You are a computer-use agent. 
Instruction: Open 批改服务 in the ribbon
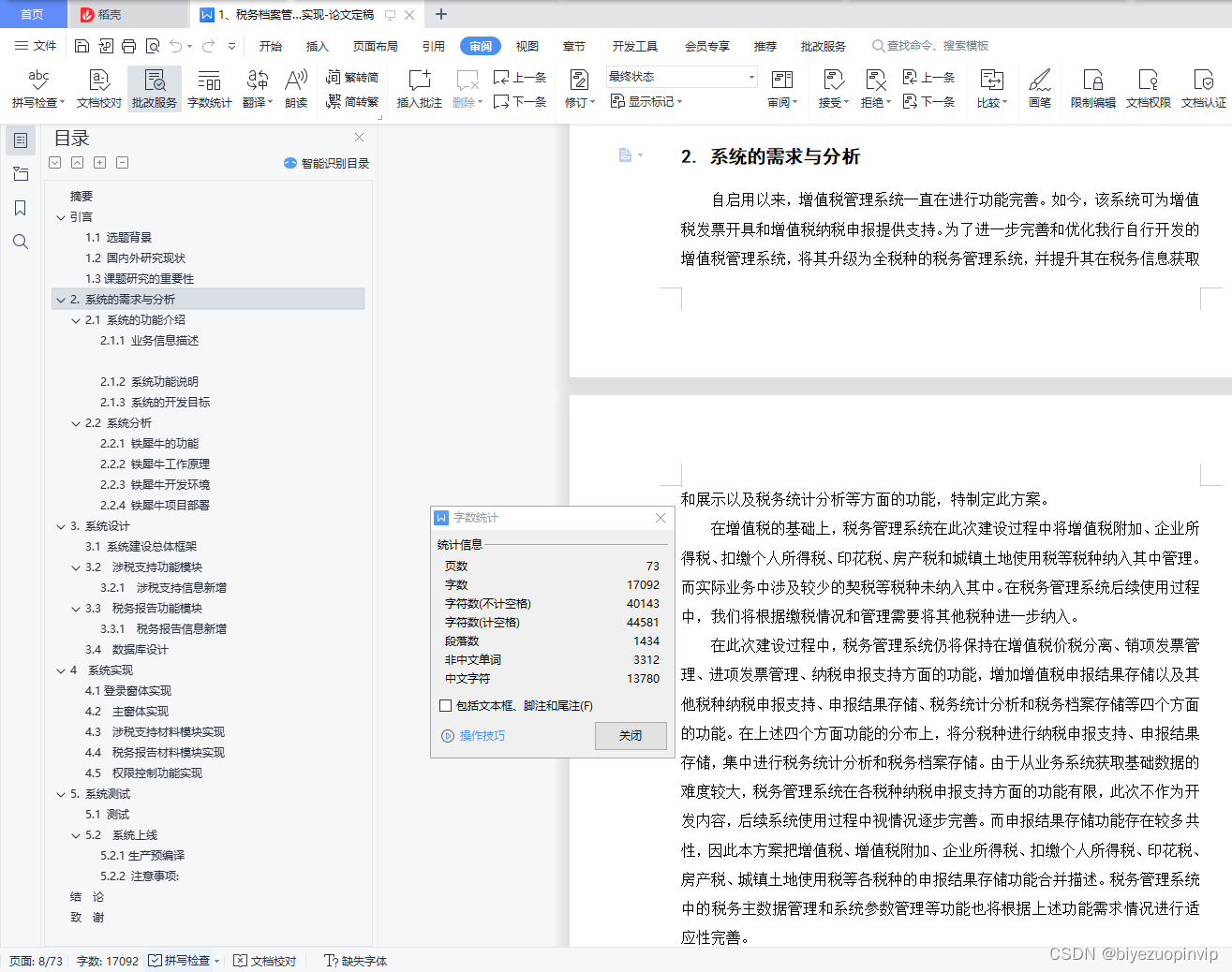pyautogui.click(x=155, y=89)
